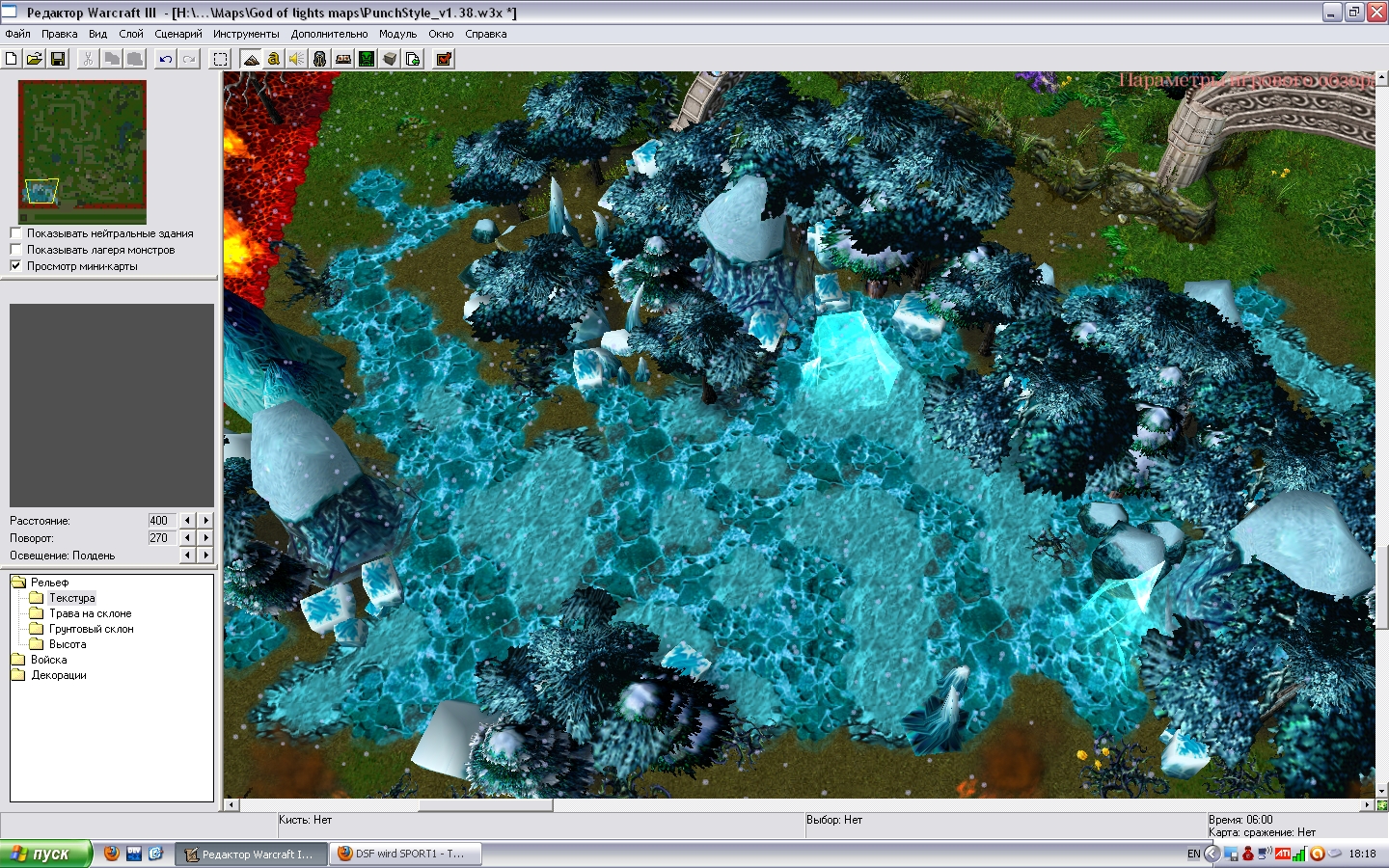
Task: Click the ATI tray icon
Action: [1282, 854]
